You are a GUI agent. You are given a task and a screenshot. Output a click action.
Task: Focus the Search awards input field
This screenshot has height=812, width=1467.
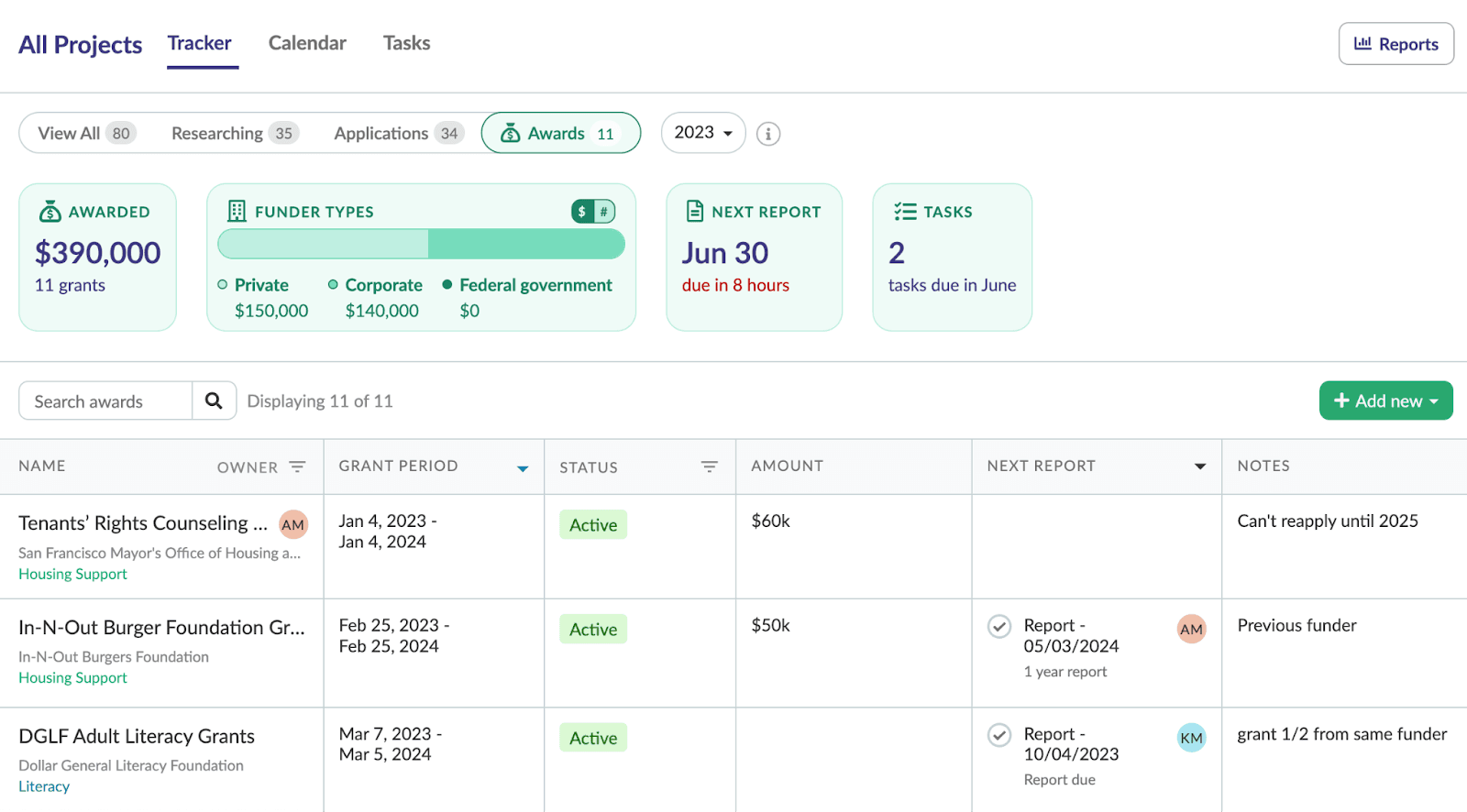coord(105,401)
